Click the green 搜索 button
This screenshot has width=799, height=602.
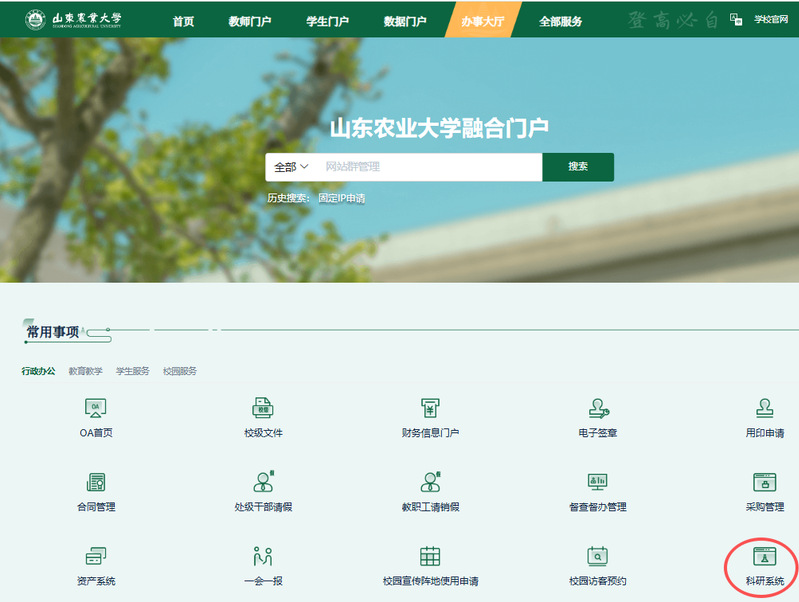pyautogui.click(x=578, y=167)
